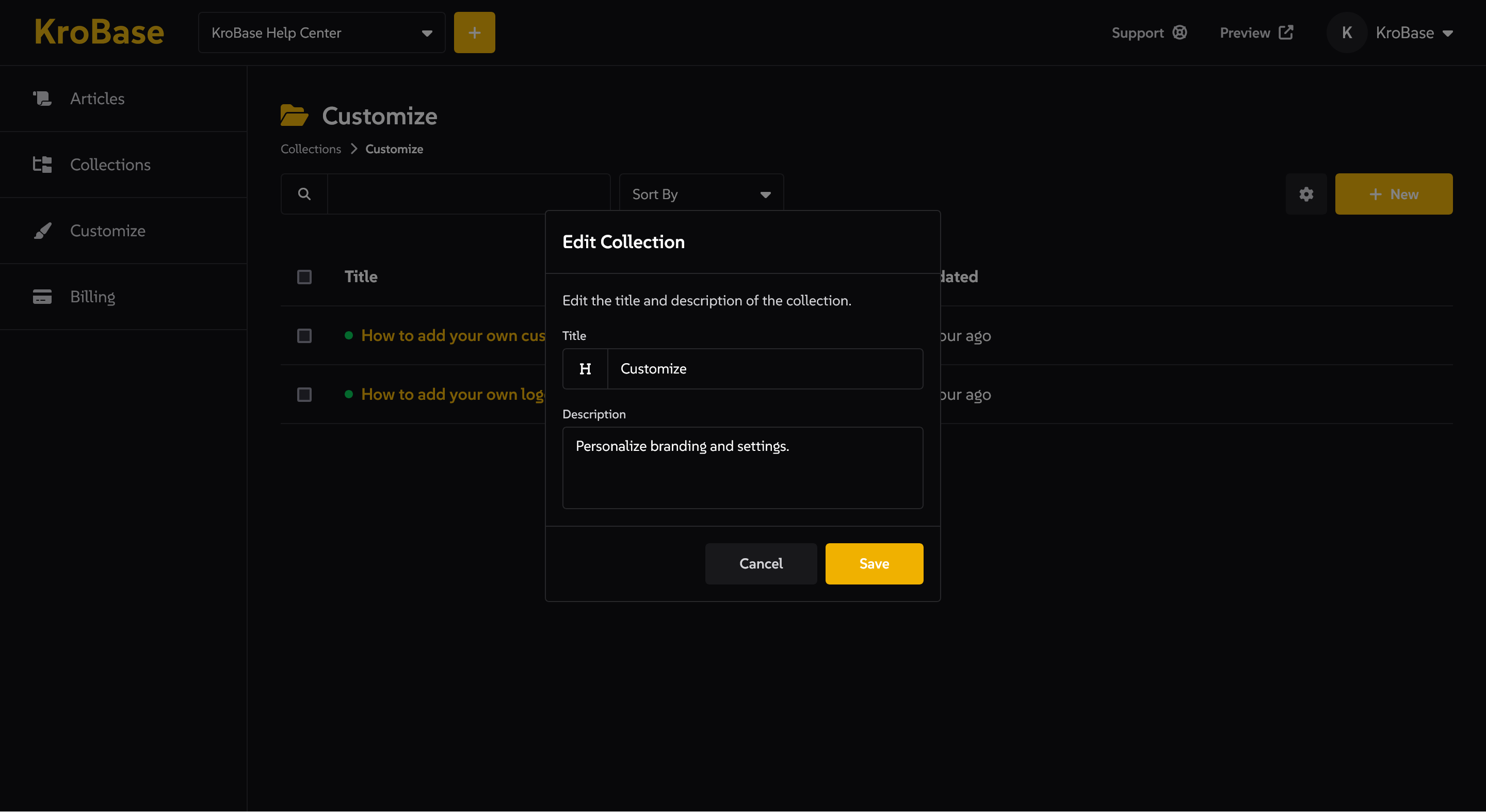Click the Preview external link icon
The width and height of the screenshot is (1486, 812).
1286,33
